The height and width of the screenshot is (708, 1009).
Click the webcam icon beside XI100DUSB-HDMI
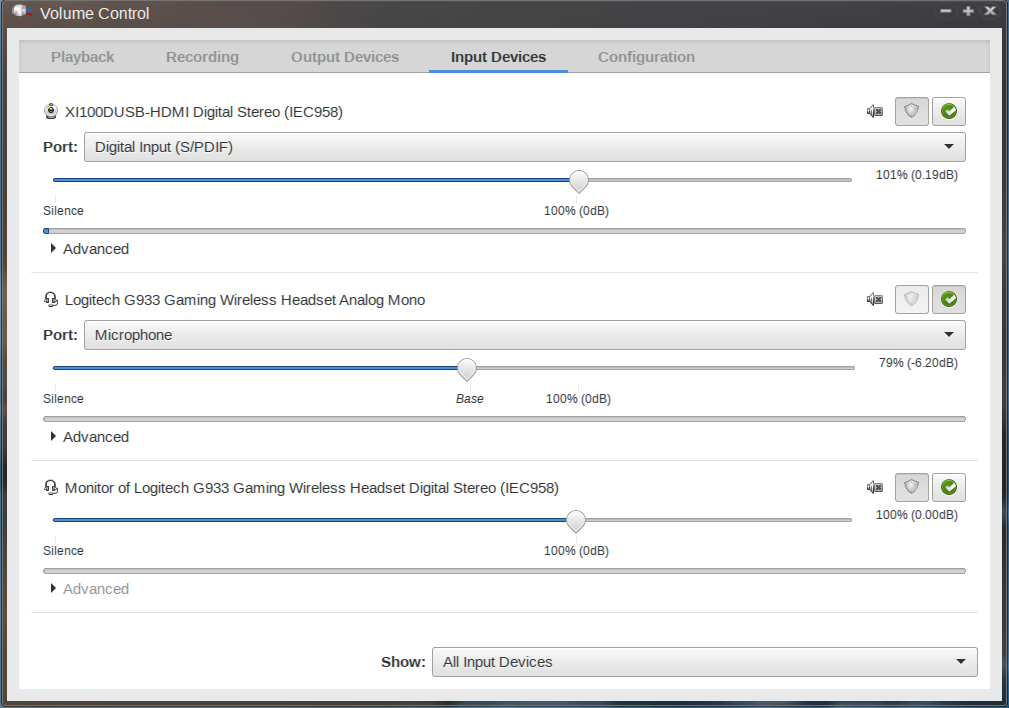[x=51, y=112]
